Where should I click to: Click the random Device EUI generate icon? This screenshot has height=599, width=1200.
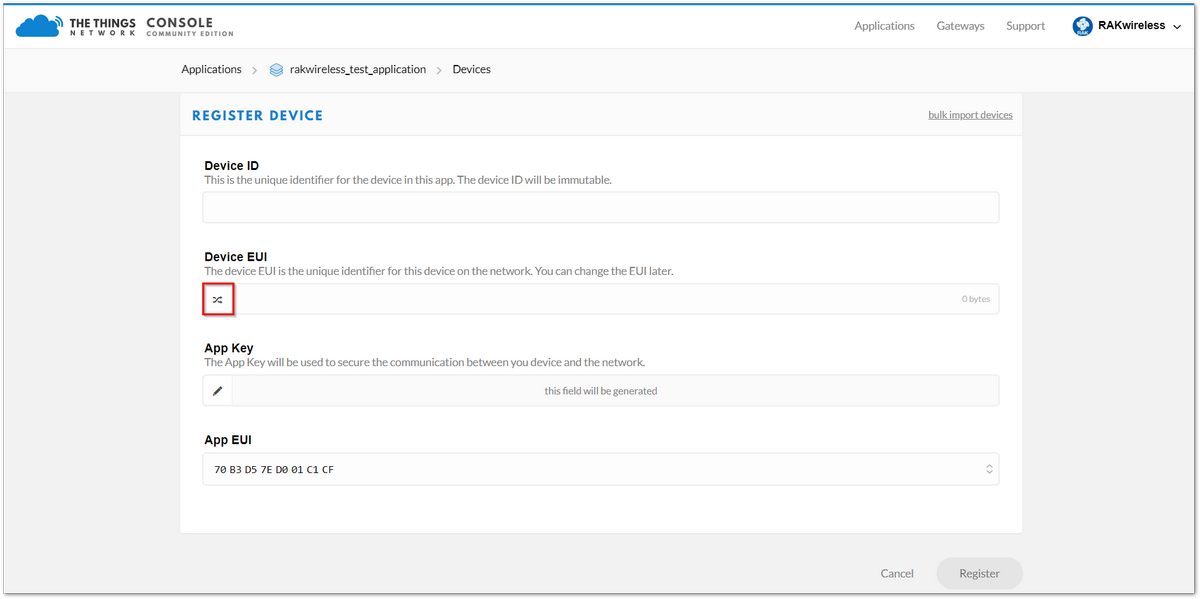pos(218,299)
